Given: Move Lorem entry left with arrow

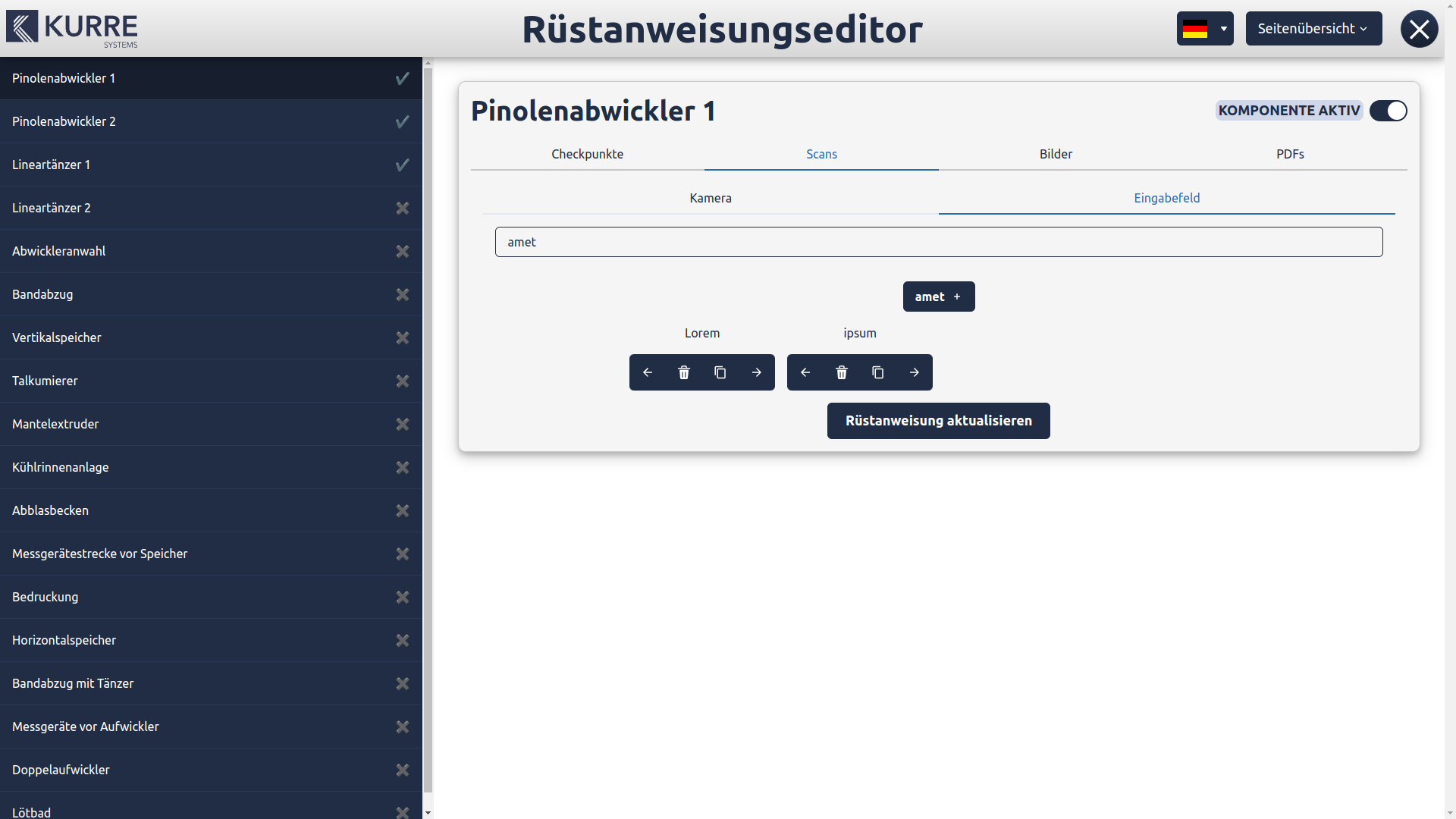Looking at the screenshot, I should coord(648,372).
